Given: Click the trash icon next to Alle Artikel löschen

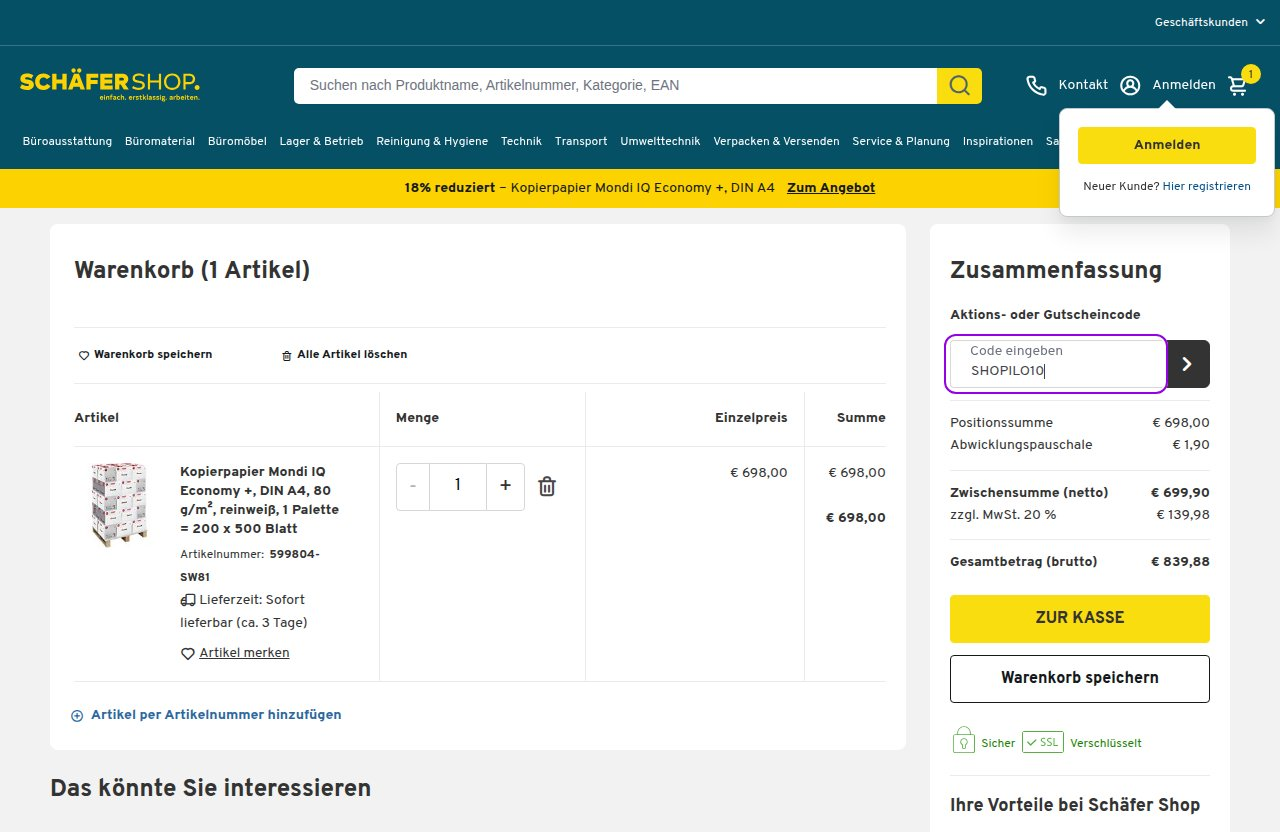Looking at the screenshot, I should click(x=287, y=355).
